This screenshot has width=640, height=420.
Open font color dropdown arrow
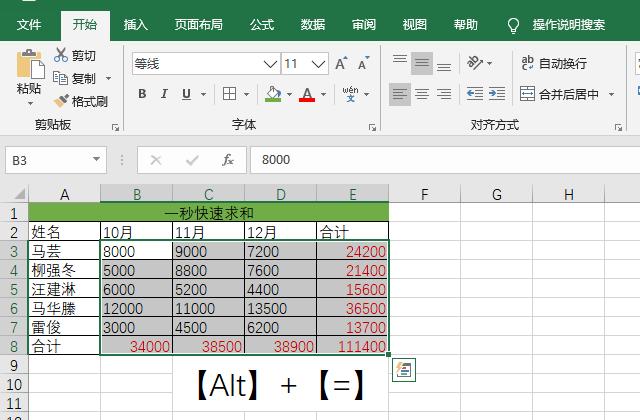click(x=324, y=94)
